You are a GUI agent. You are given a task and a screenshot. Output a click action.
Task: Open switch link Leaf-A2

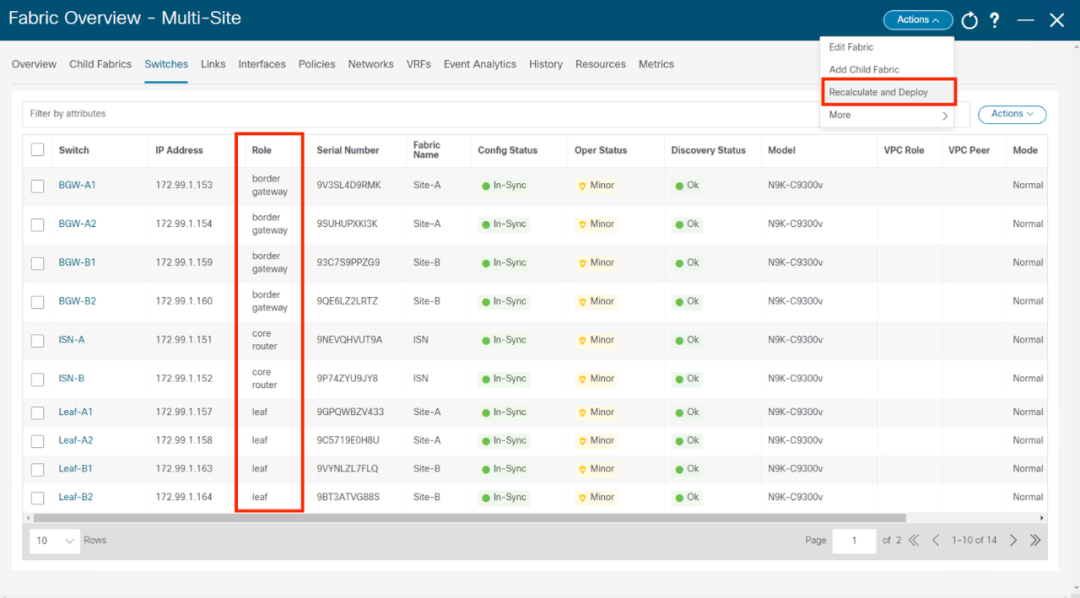point(76,440)
